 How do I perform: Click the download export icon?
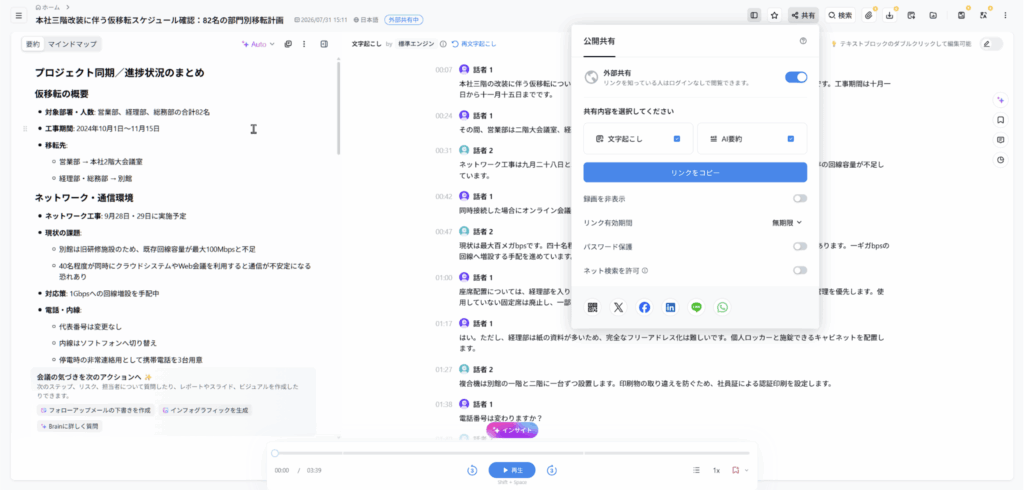click(x=889, y=15)
